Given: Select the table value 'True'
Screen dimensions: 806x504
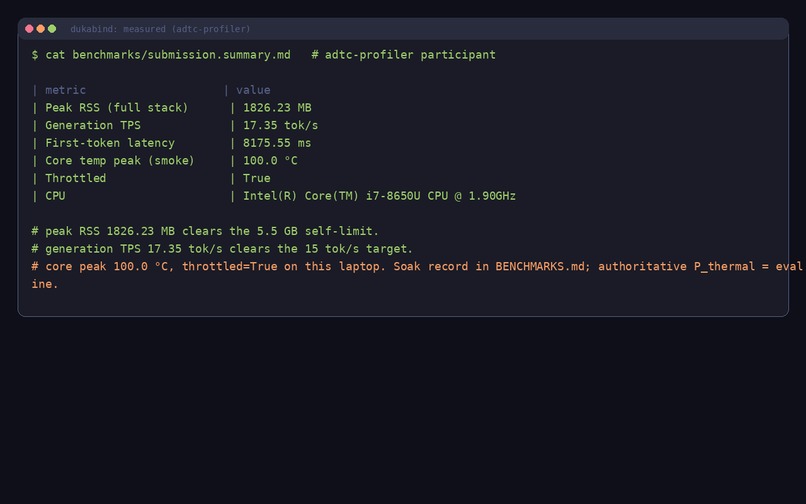Looking at the screenshot, I should click(x=257, y=178).
